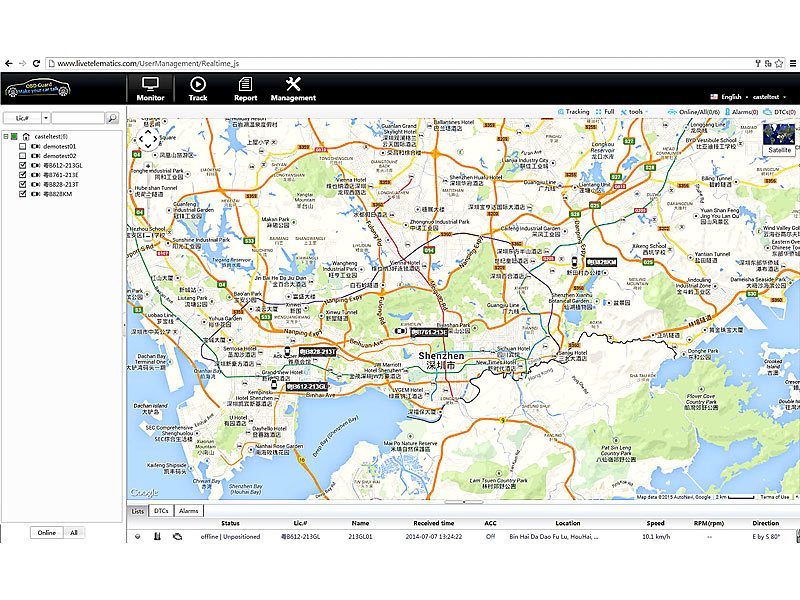Switch map to Satellite view

(x=780, y=151)
